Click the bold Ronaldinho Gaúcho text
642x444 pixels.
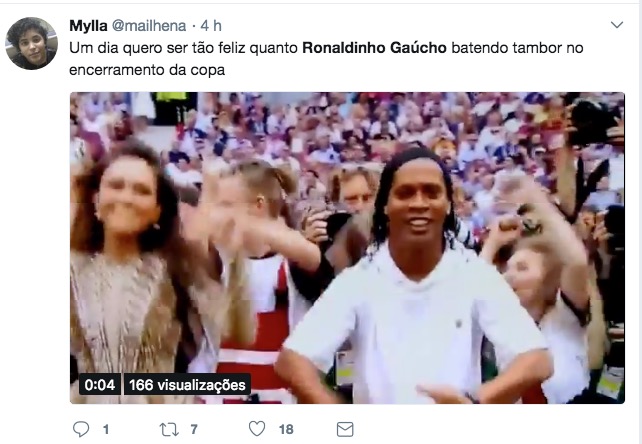(x=374, y=48)
